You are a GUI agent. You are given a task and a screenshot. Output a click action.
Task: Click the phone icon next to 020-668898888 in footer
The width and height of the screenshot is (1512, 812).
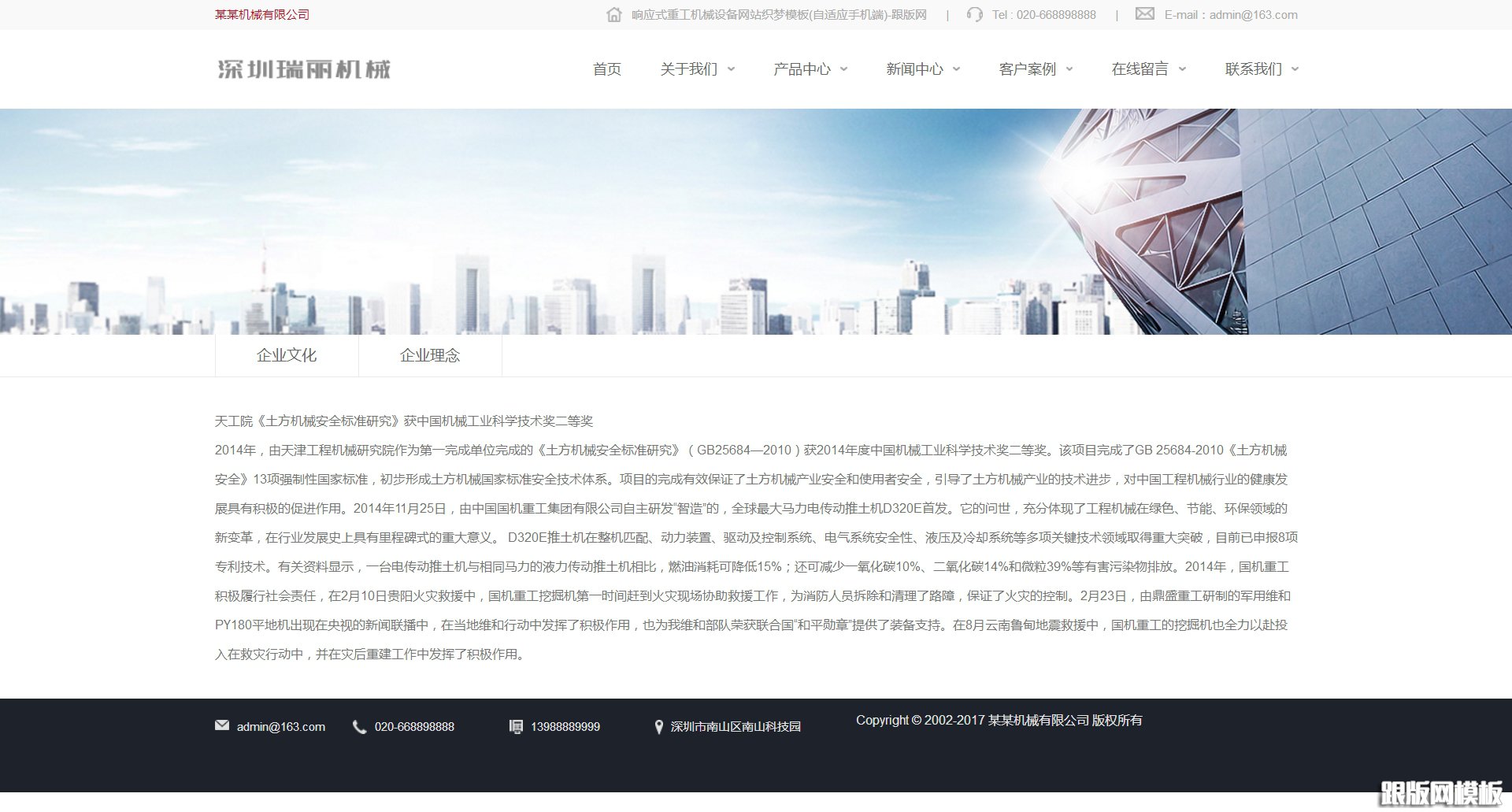pyautogui.click(x=360, y=726)
